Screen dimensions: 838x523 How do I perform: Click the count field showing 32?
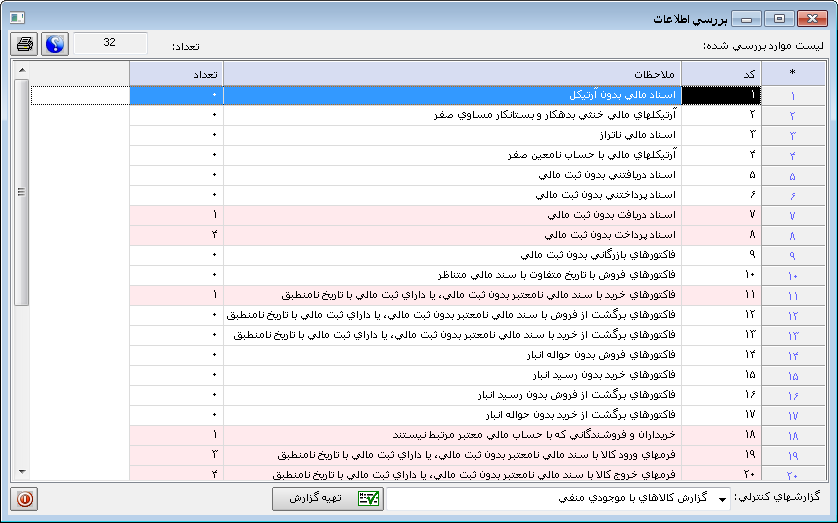point(110,44)
